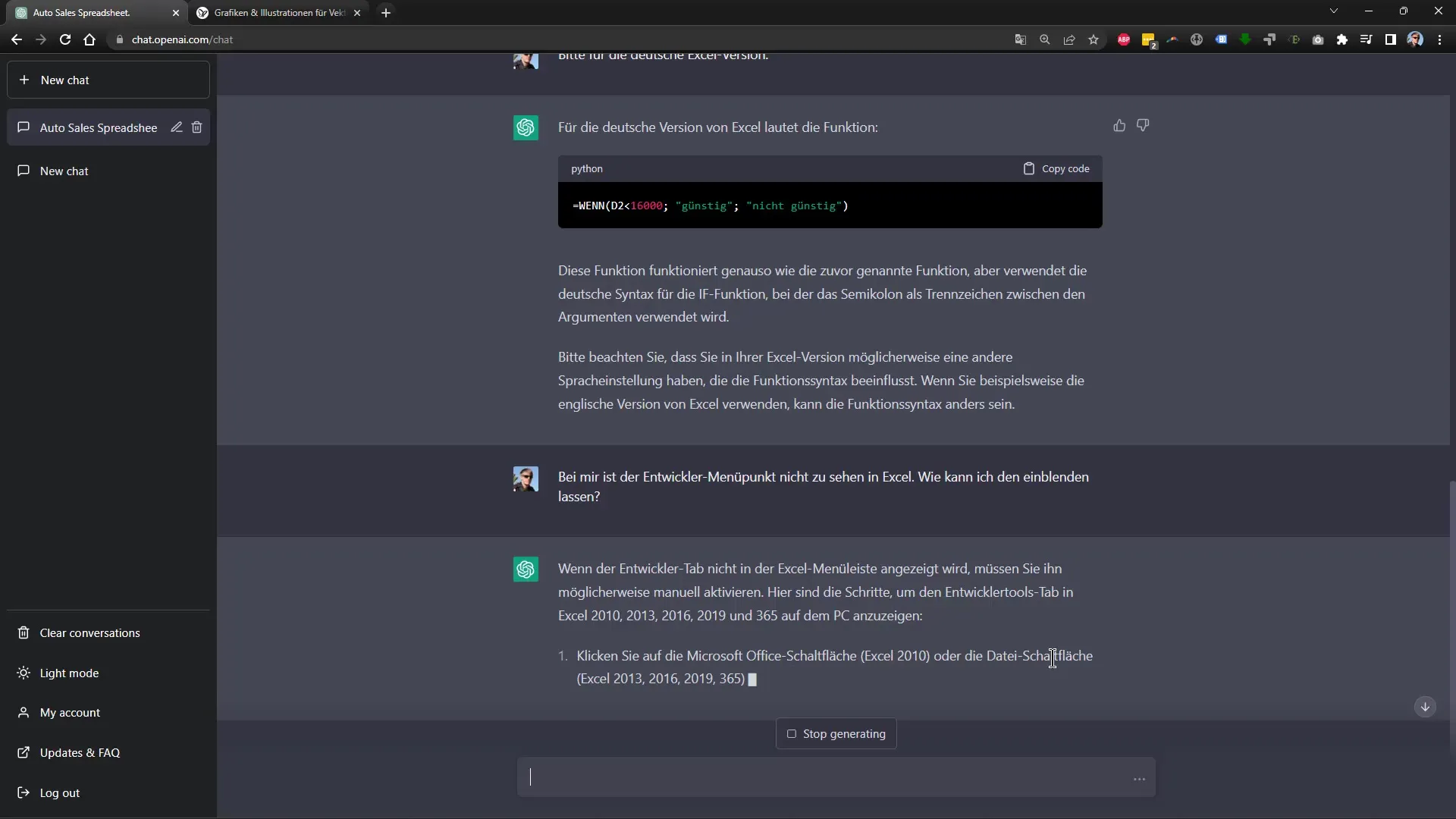
Task: Edit the Auto Sales Spreadsheet conversation title
Action: click(176, 127)
